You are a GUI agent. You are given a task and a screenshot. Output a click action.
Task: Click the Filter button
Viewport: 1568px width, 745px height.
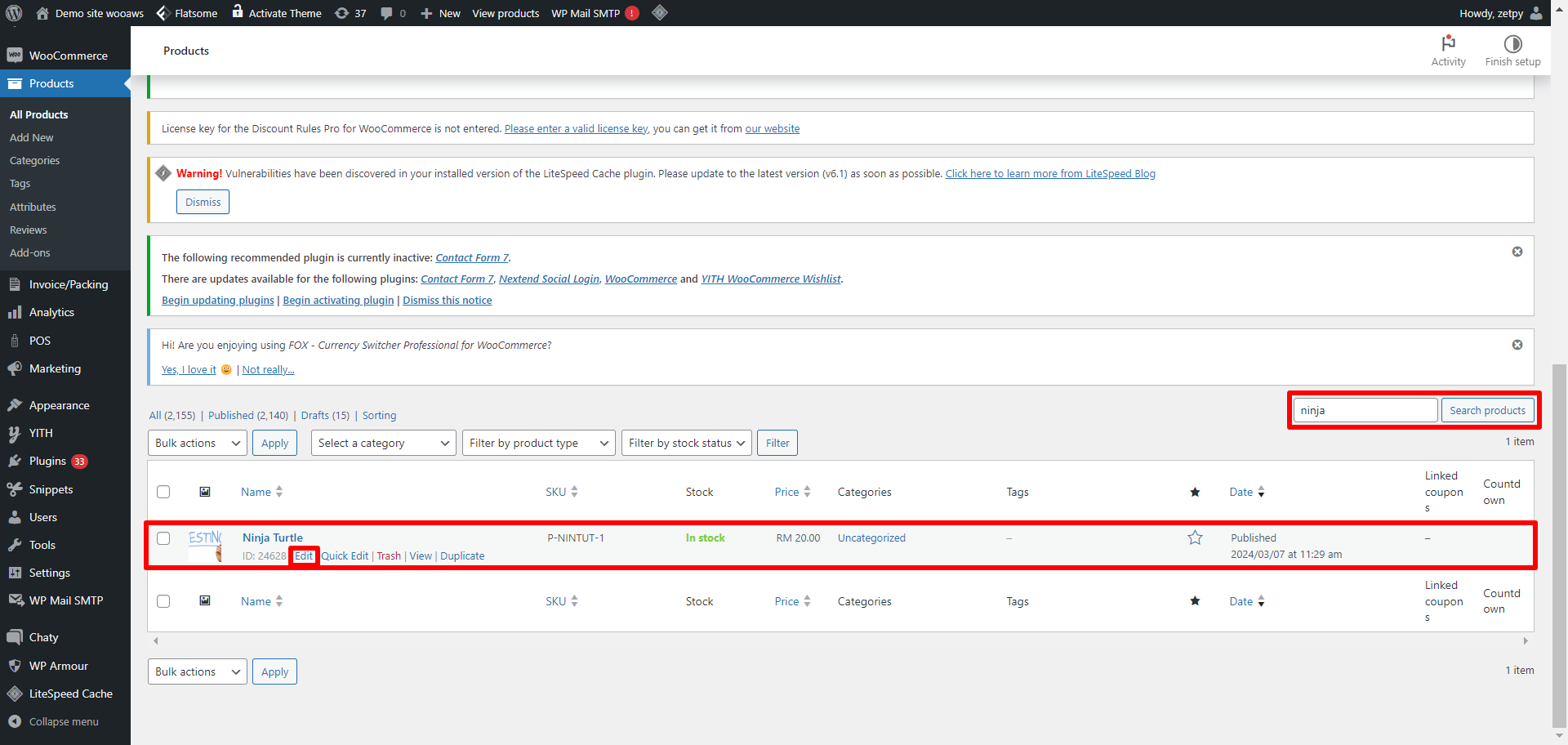(x=777, y=443)
